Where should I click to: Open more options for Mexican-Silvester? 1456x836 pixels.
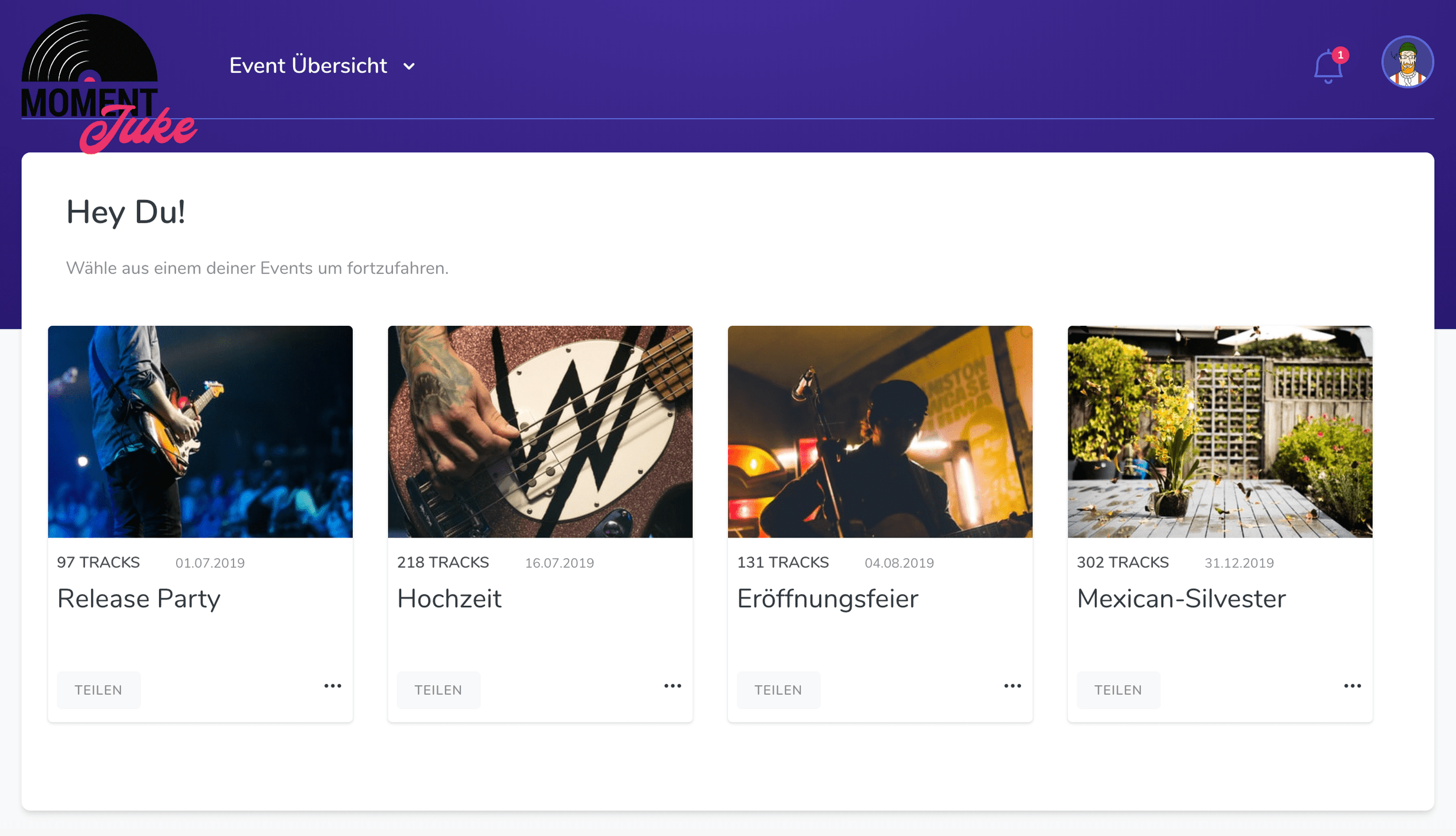[x=1352, y=686]
